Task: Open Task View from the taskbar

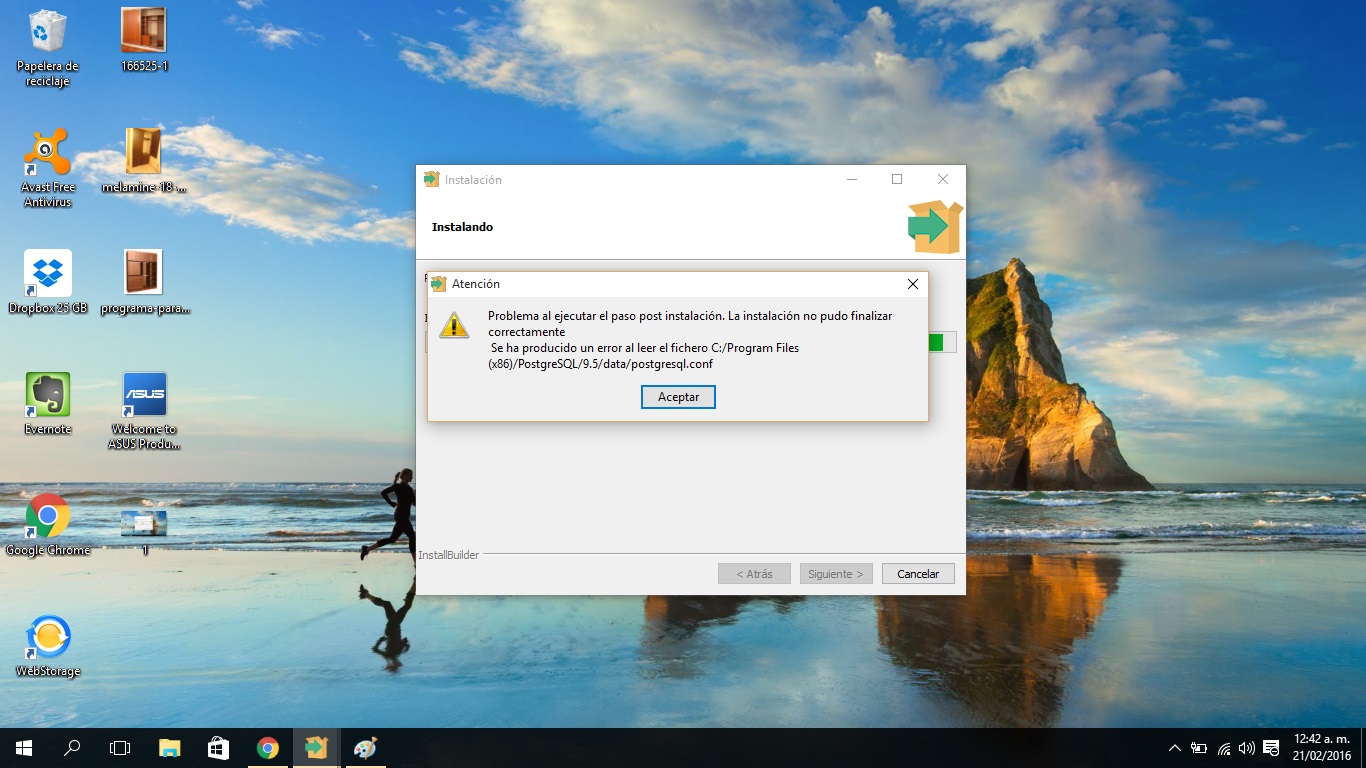Action: point(120,748)
